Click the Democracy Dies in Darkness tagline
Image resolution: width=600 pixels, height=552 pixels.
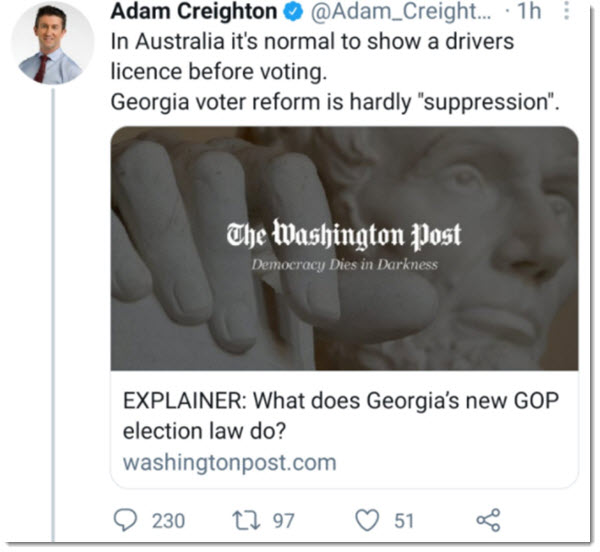click(x=344, y=266)
